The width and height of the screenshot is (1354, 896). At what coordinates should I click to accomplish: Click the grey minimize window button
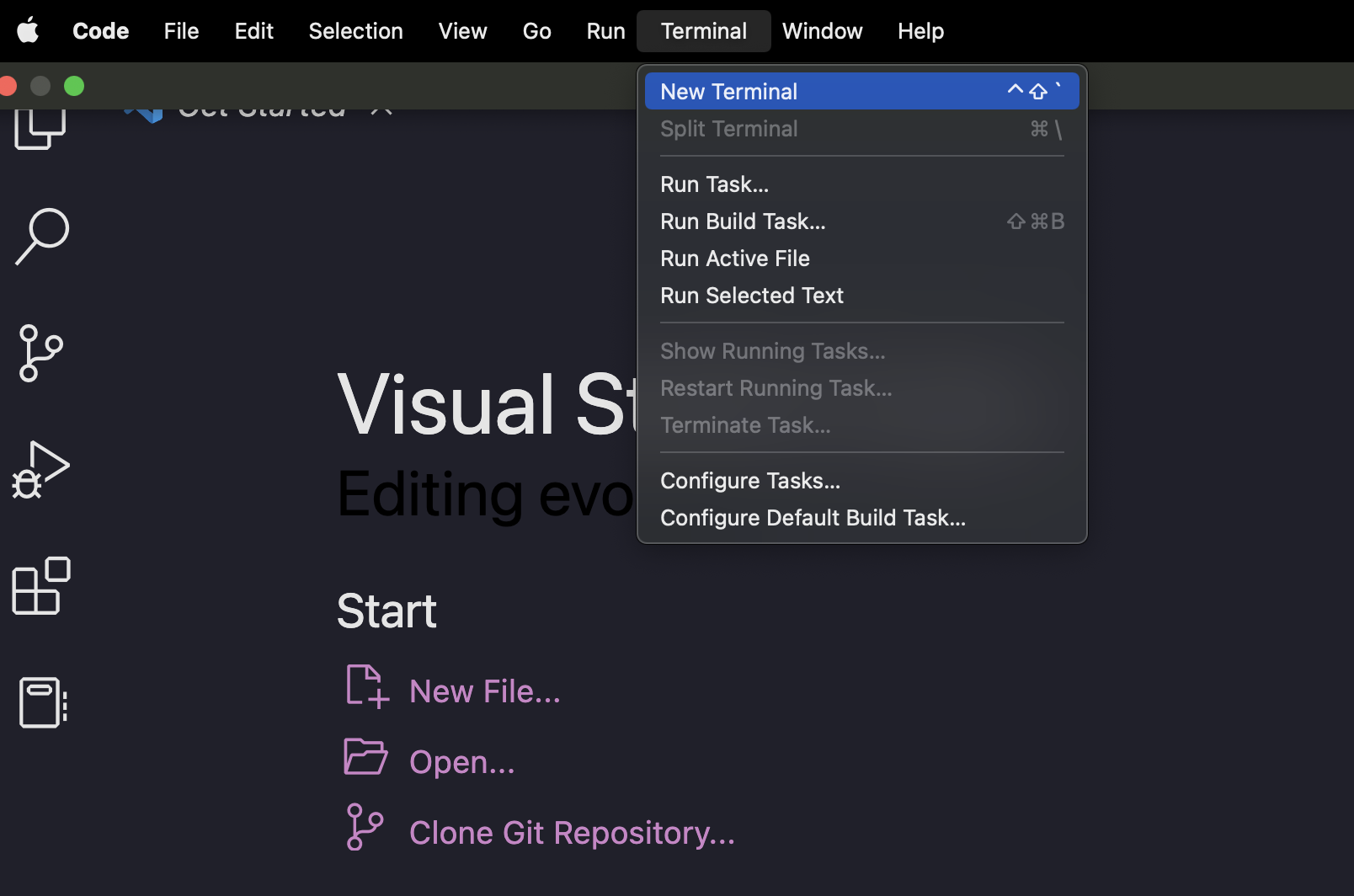[40, 86]
